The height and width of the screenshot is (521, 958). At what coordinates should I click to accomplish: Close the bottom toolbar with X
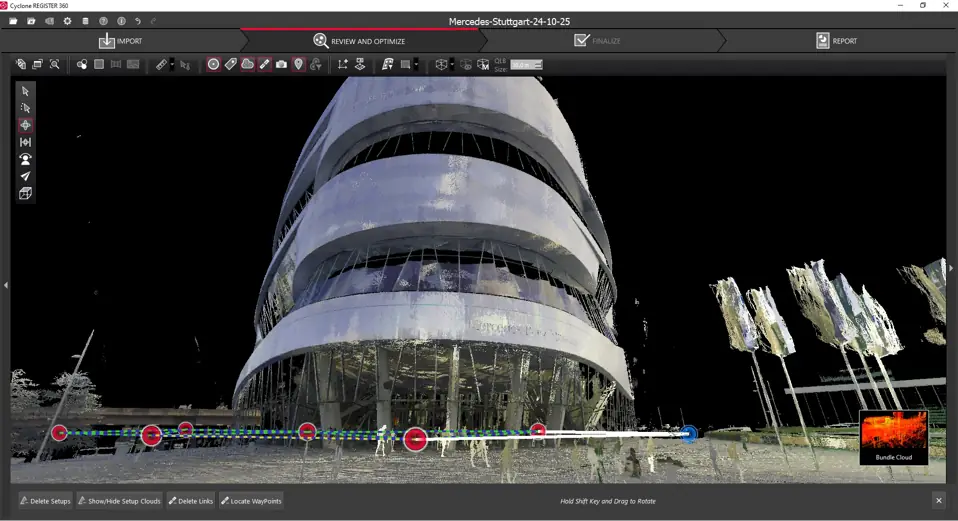939,501
